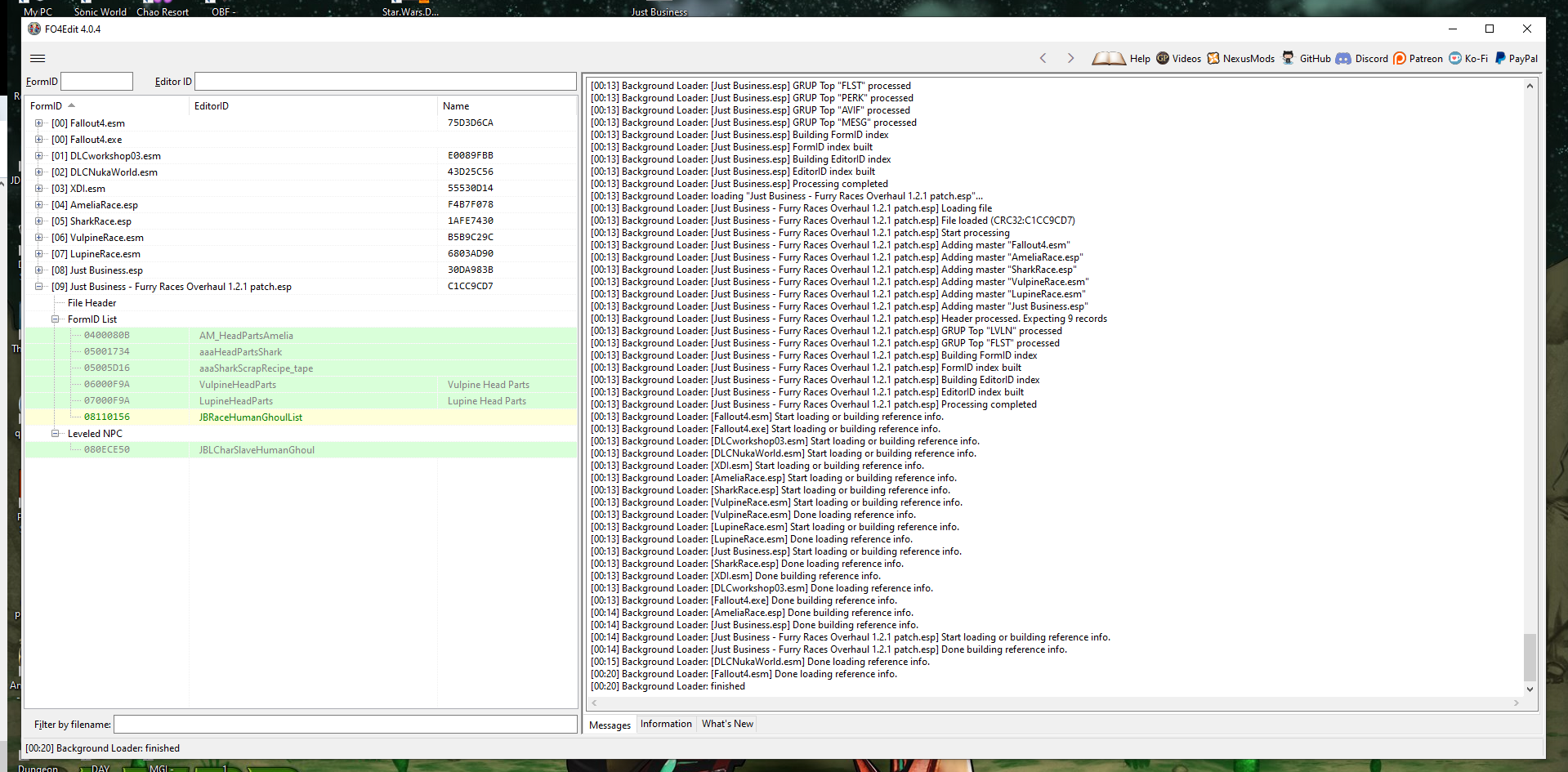1568x772 pixels.
Task: Select the File Header tree item
Action: click(92, 303)
